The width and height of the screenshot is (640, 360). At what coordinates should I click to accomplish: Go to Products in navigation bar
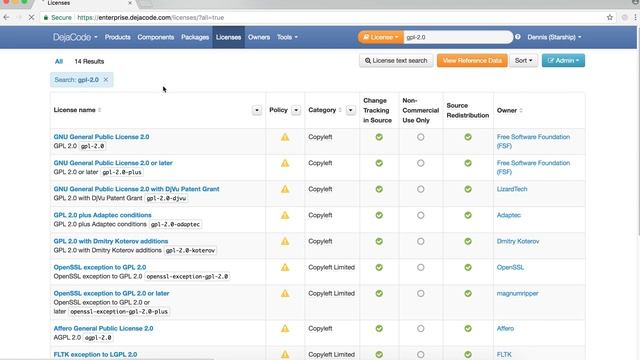pos(118,37)
